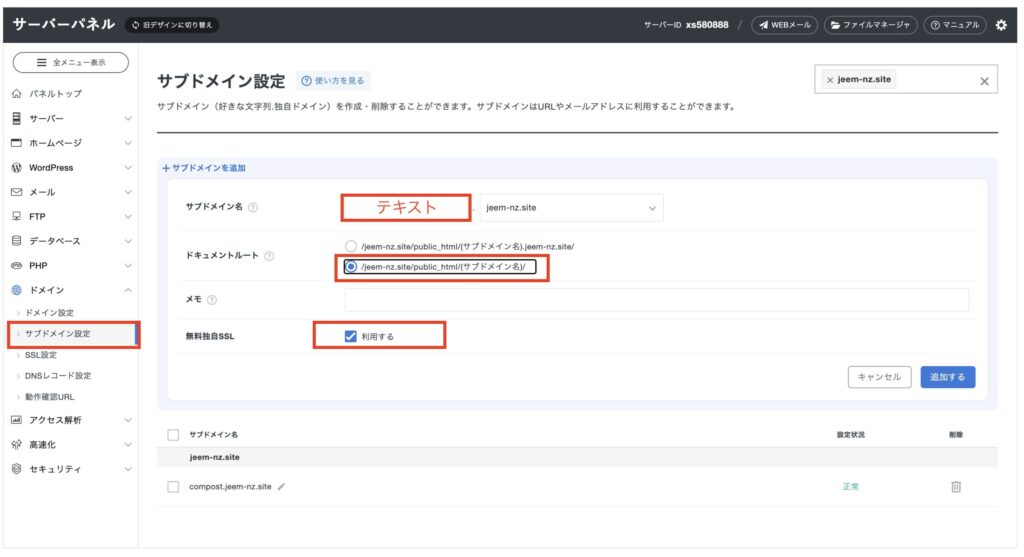Open SSL設定 in the sidebar
Screen dimensions: 1024x557
pos(41,355)
